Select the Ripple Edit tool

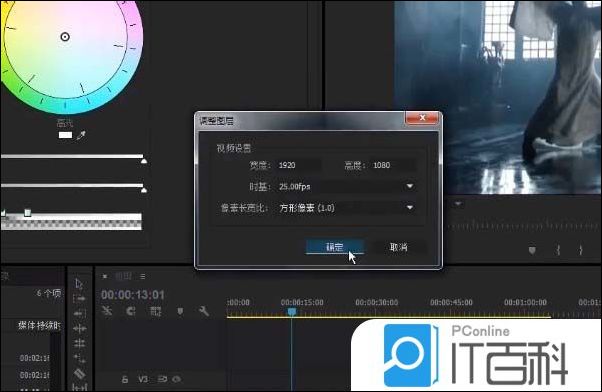coord(79,314)
